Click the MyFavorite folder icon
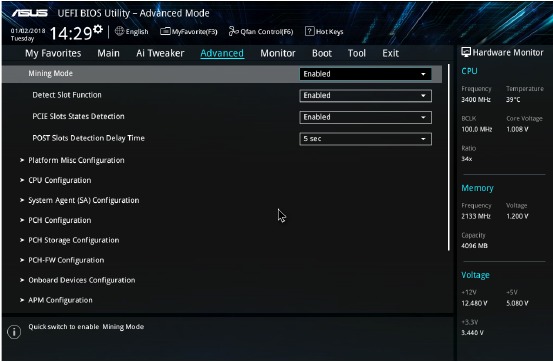 coord(165,31)
